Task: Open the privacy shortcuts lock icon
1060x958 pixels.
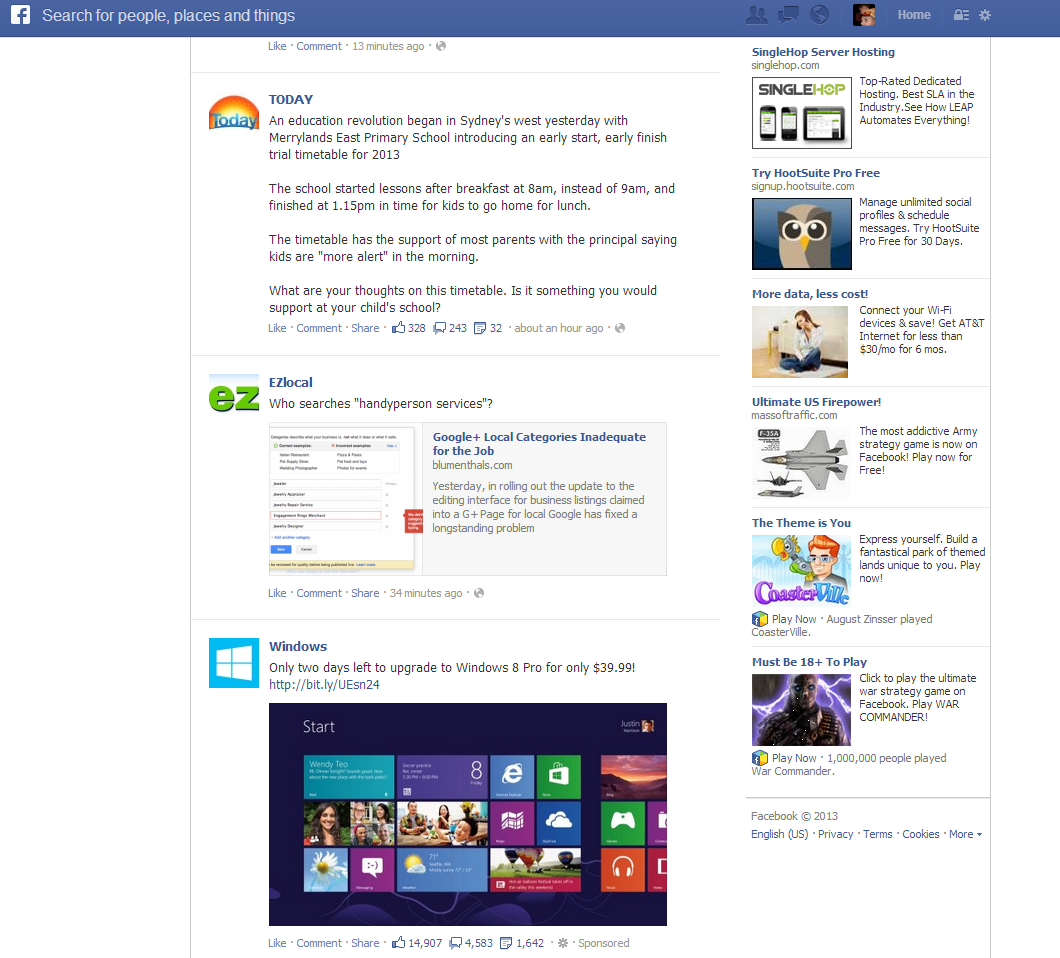Action: (x=961, y=15)
